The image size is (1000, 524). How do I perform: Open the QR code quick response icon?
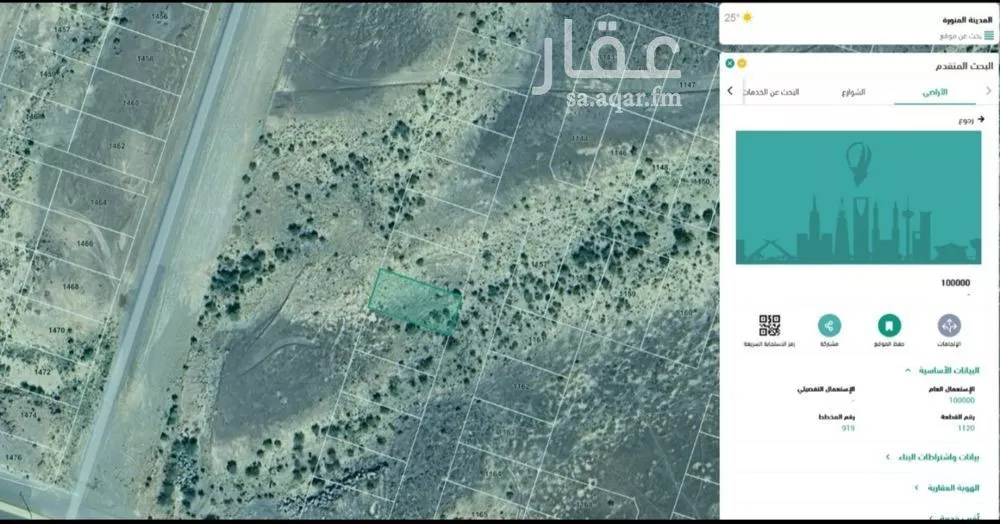tap(769, 326)
